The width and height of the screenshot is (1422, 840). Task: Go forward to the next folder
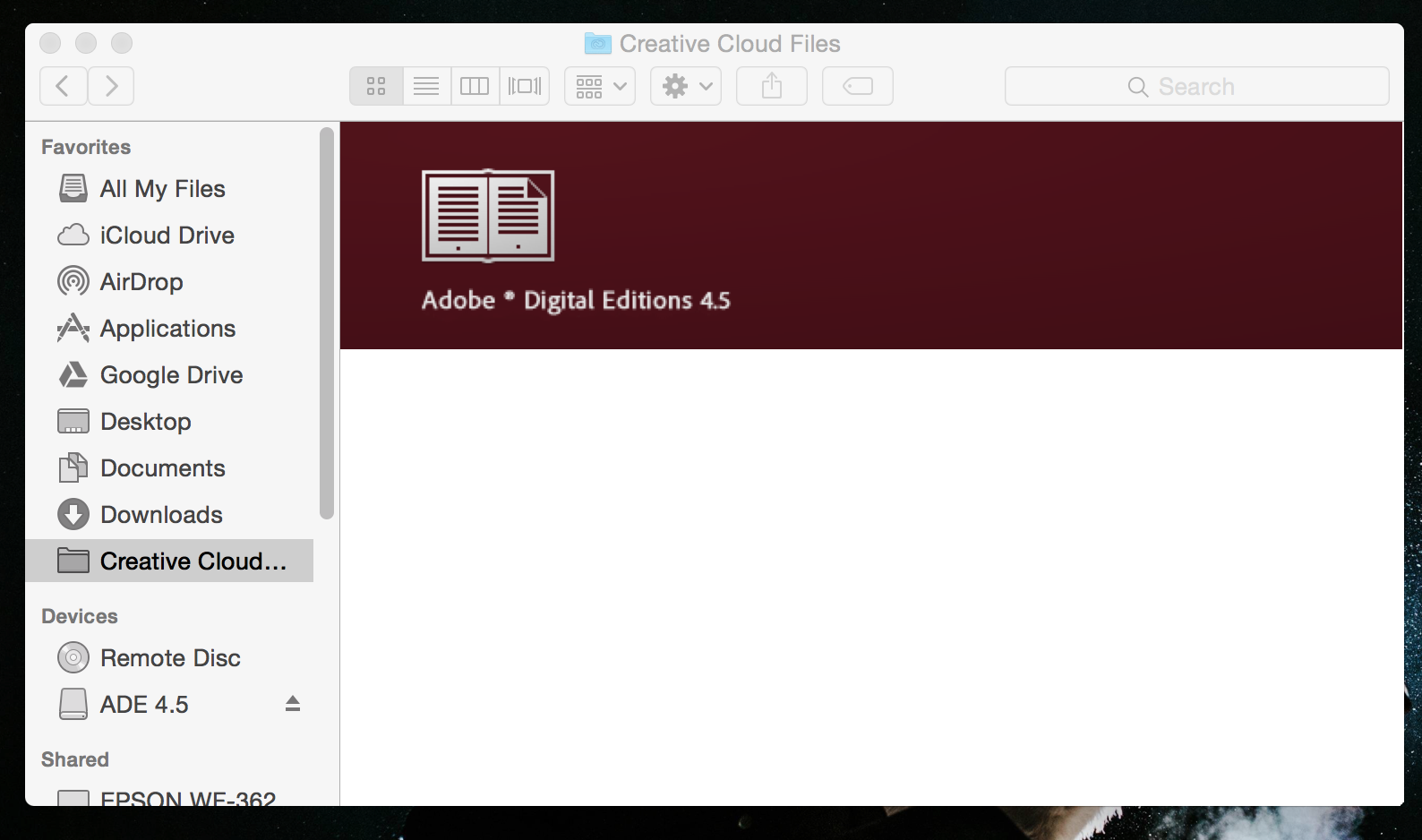111,86
